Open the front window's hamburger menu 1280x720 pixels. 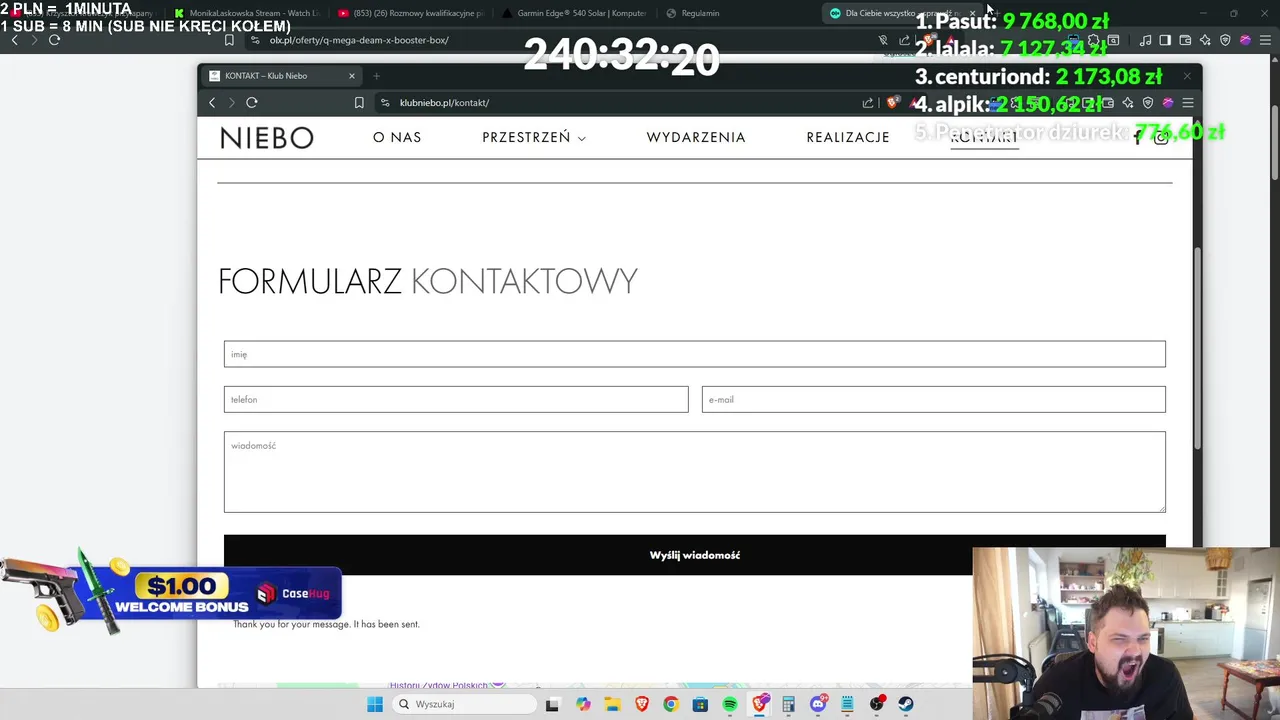pyautogui.click(x=1188, y=103)
